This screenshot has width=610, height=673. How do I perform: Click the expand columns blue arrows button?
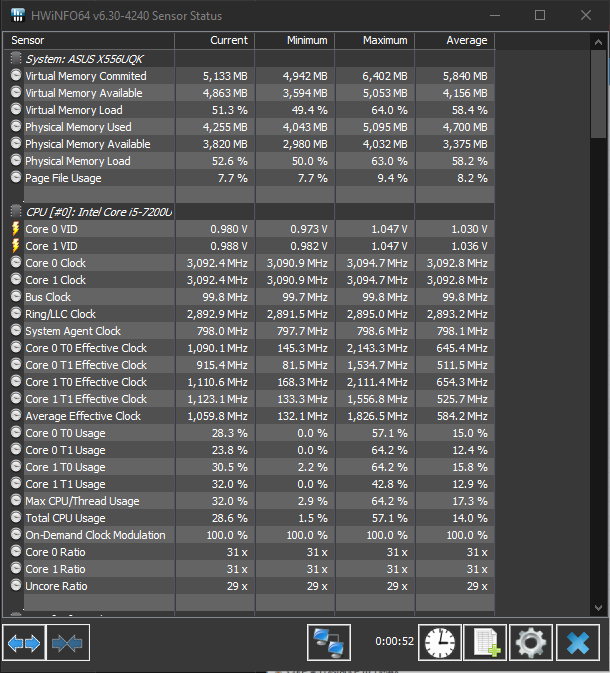[24, 643]
